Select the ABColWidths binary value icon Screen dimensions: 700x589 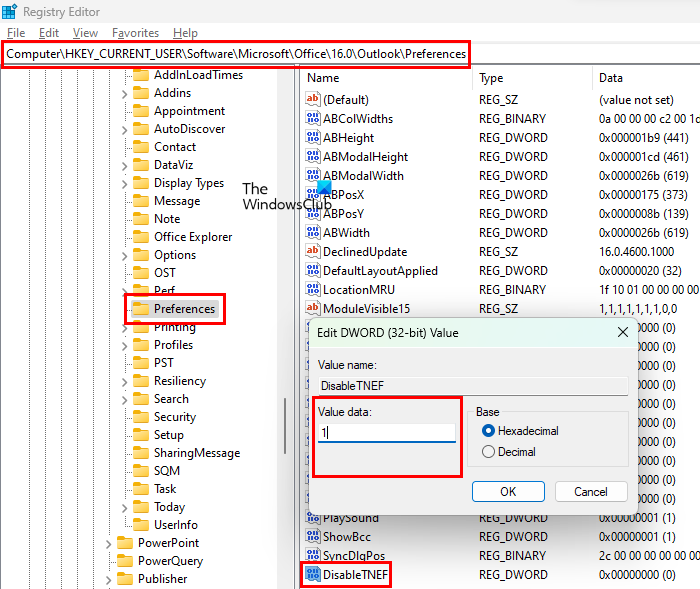[312, 118]
